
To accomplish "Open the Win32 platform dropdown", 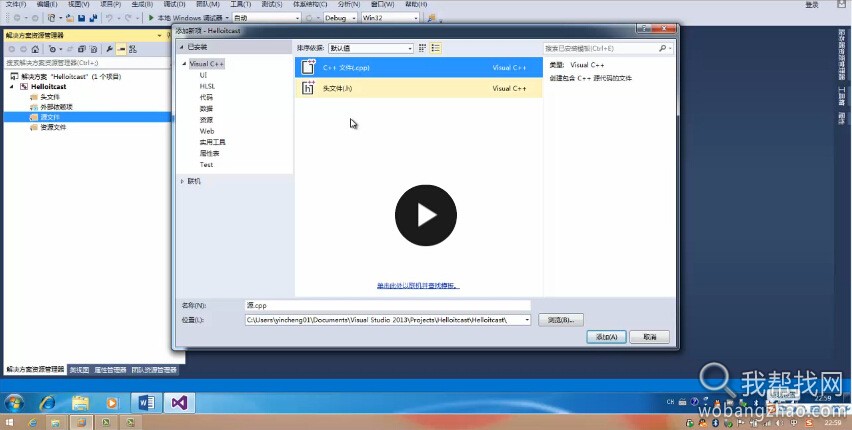I will coord(390,18).
